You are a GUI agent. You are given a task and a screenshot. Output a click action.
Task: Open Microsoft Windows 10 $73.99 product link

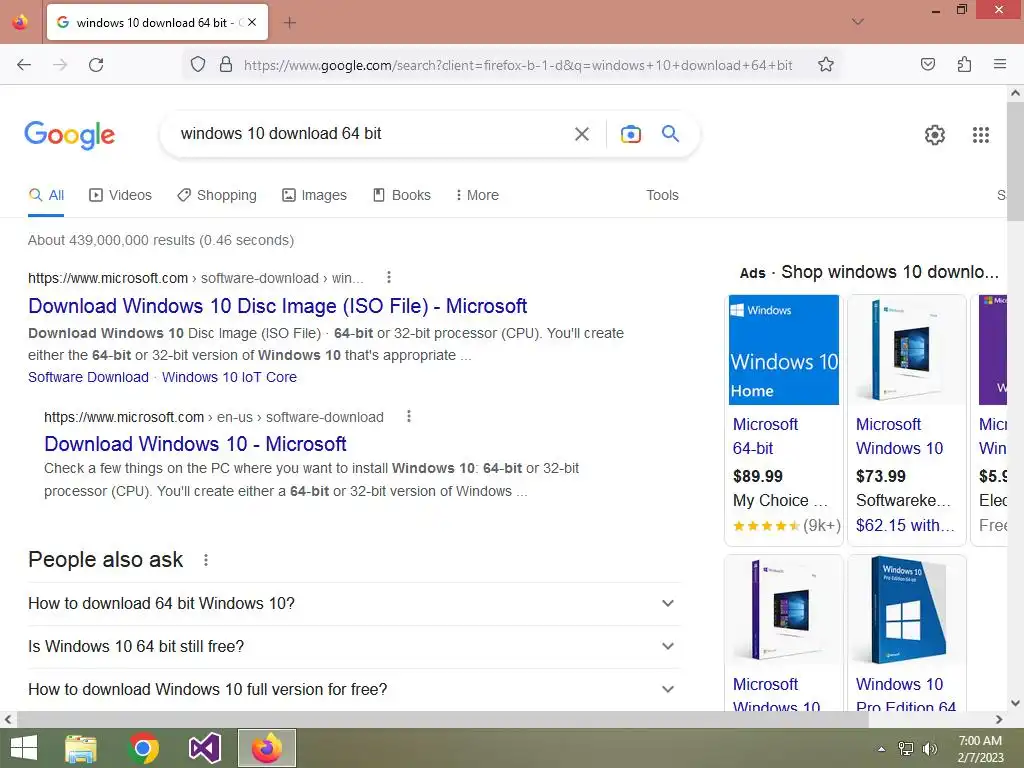tap(899, 436)
